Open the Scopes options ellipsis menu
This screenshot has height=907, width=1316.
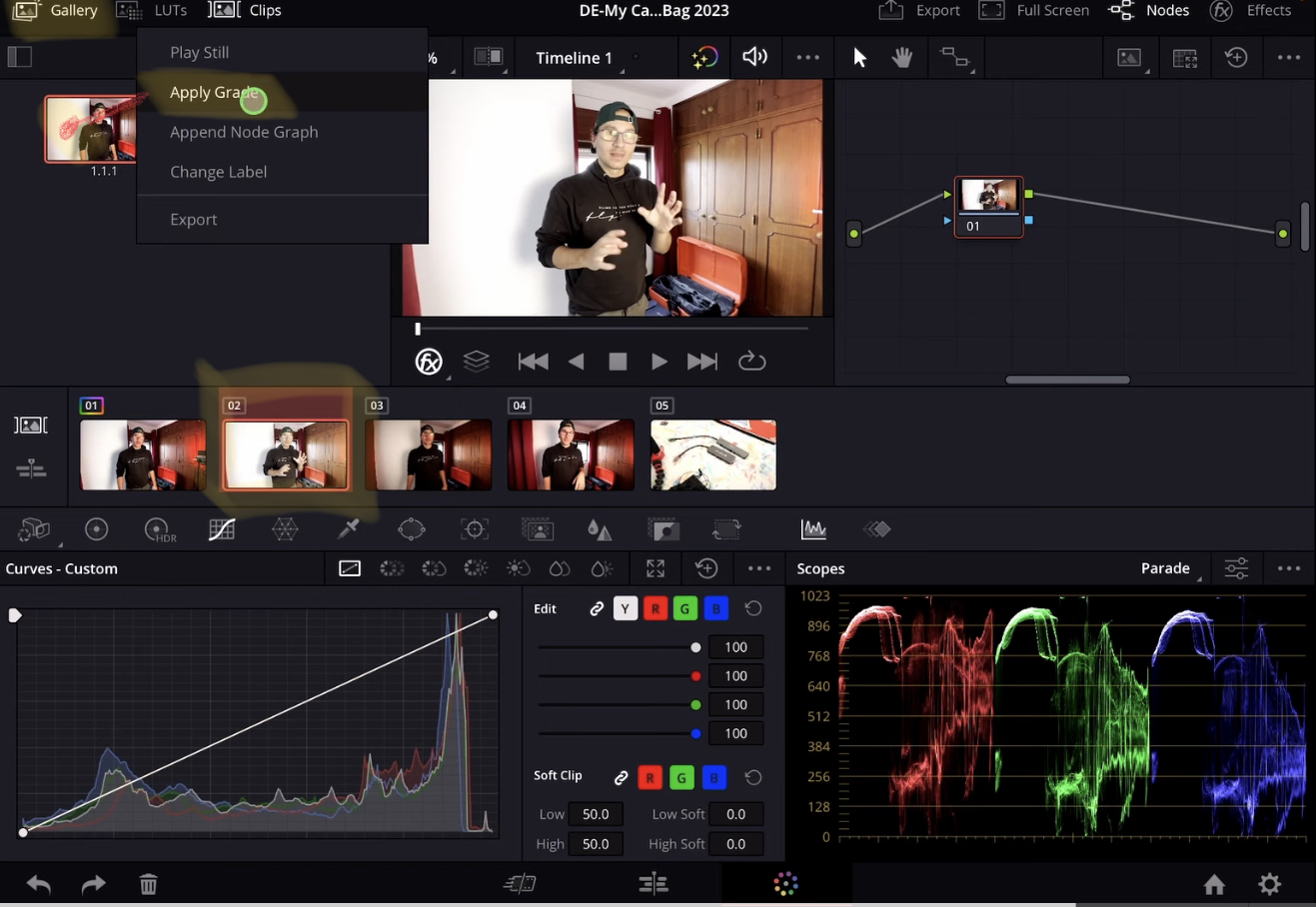[x=1289, y=568]
